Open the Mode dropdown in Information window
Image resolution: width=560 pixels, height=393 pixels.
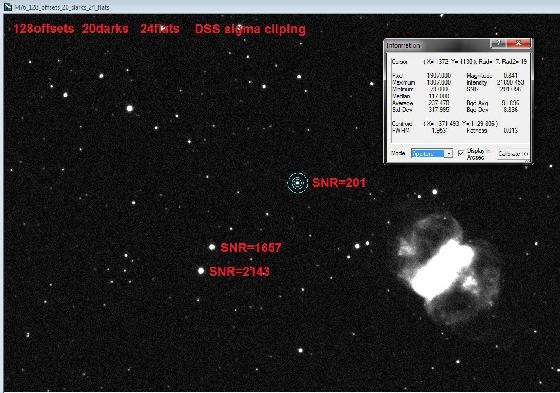point(432,154)
